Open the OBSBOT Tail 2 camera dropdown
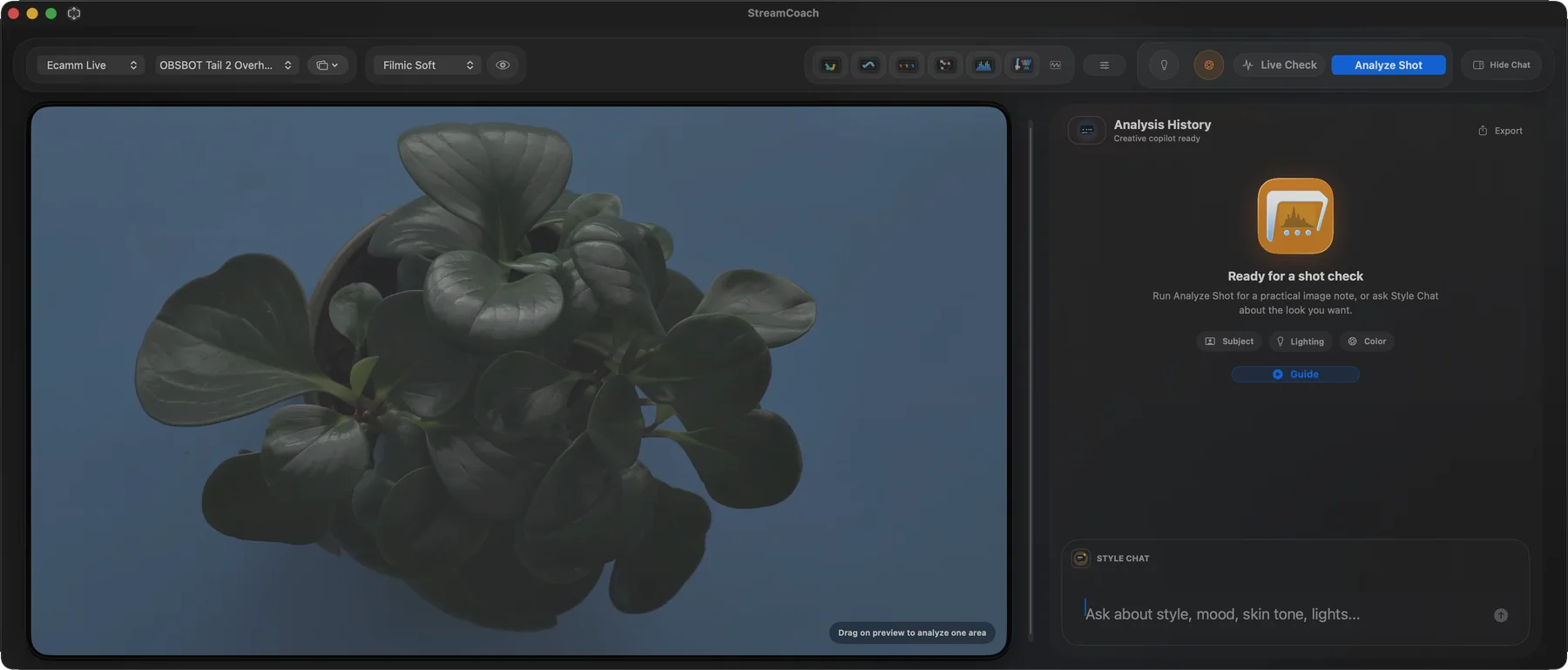 pos(226,65)
